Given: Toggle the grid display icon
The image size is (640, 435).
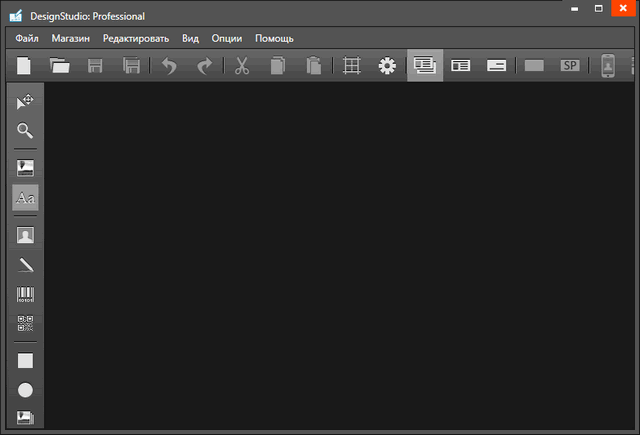Looking at the screenshot, I should click(x=351, y=66).
